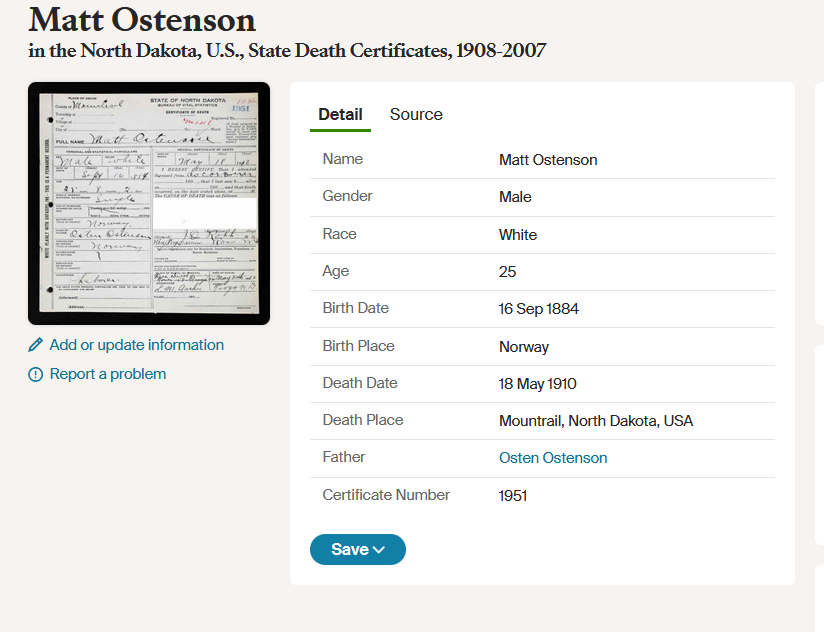This screenshot has width=824, height=632.
Task: Open the Save dropdown
Action: pyautogui.click(x=357, y=549)
